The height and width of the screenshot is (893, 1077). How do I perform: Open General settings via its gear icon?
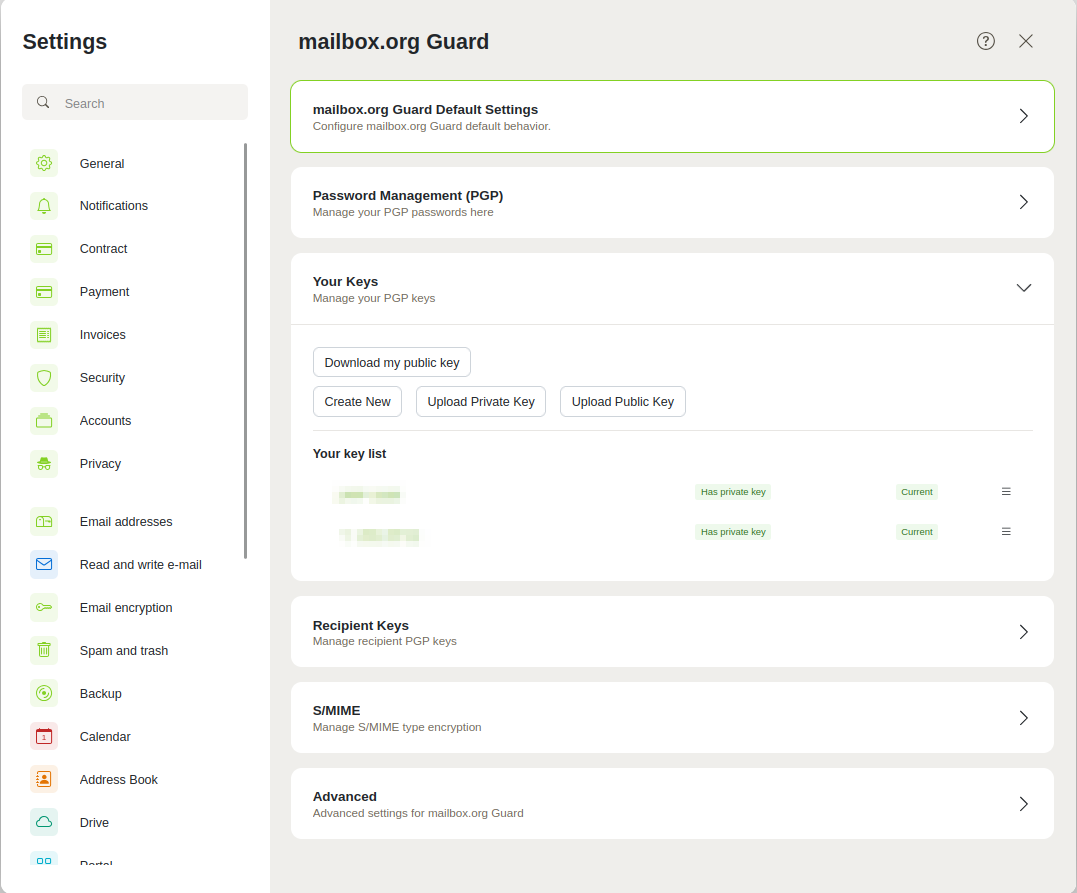point(44,163)
